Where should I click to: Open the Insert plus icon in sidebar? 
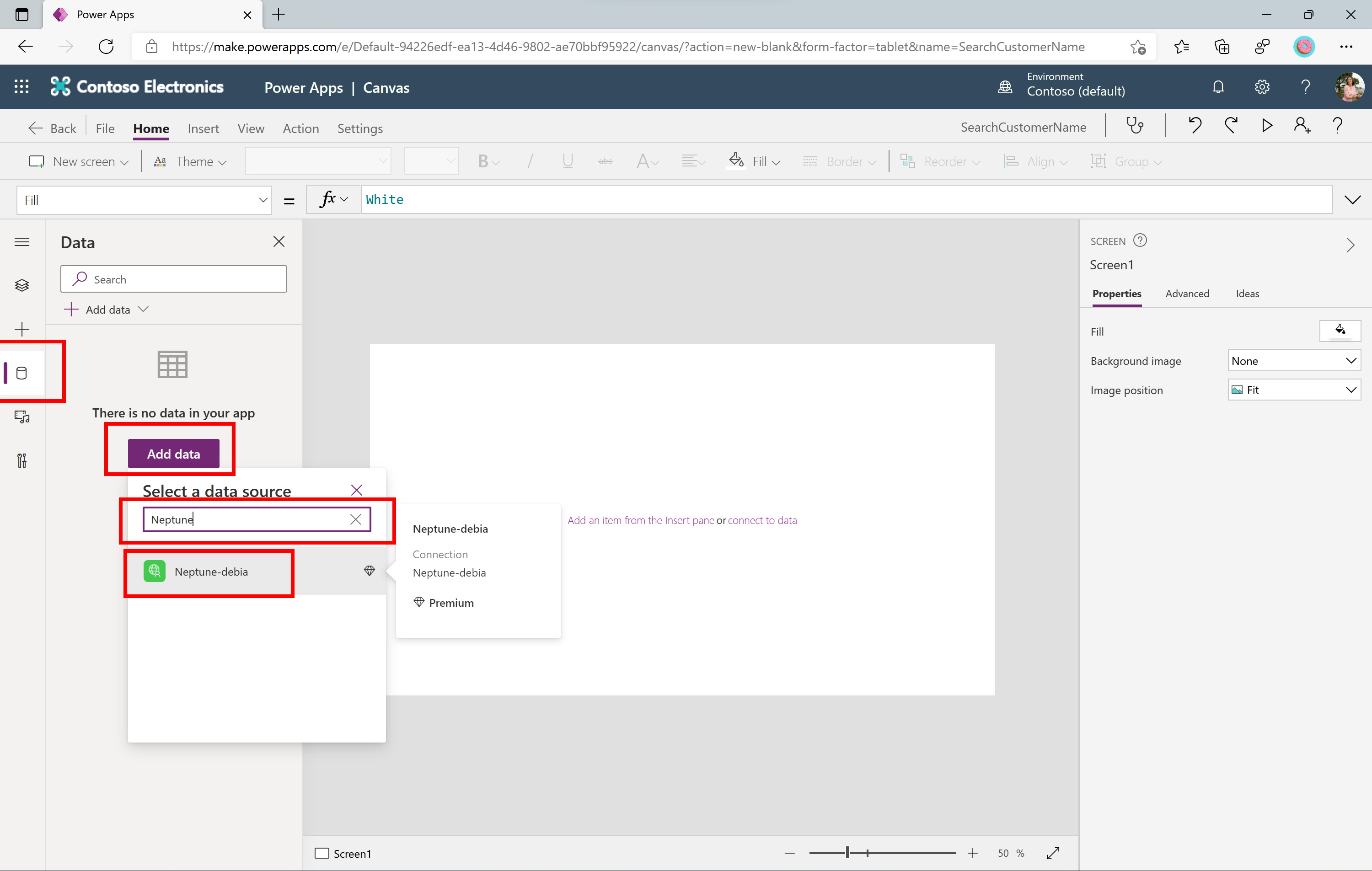point(21,329)
